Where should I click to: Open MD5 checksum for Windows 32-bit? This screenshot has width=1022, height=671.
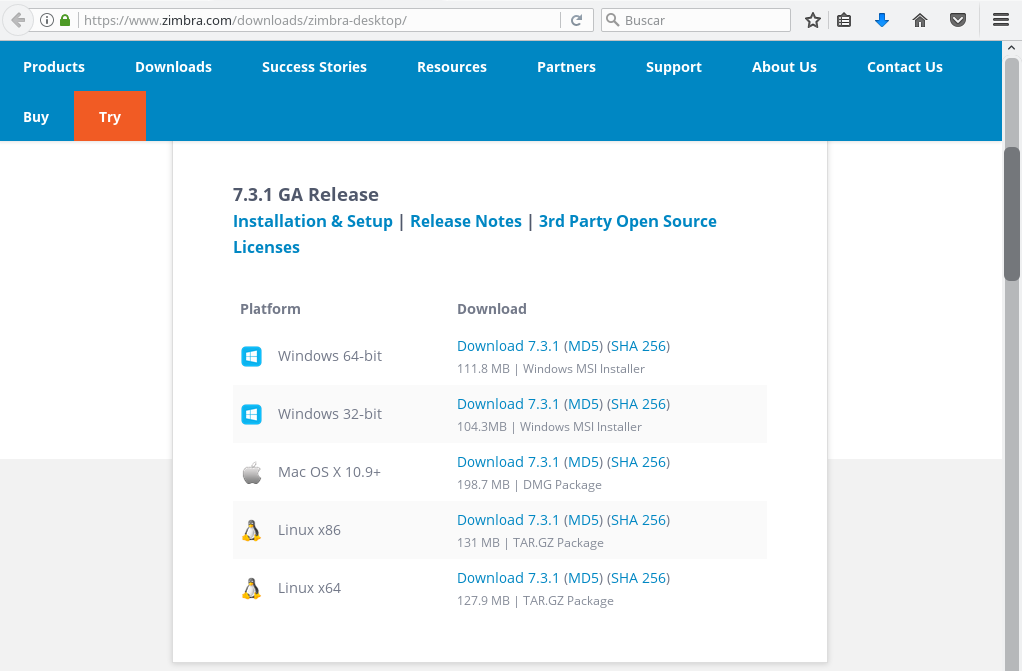point(583,404)
